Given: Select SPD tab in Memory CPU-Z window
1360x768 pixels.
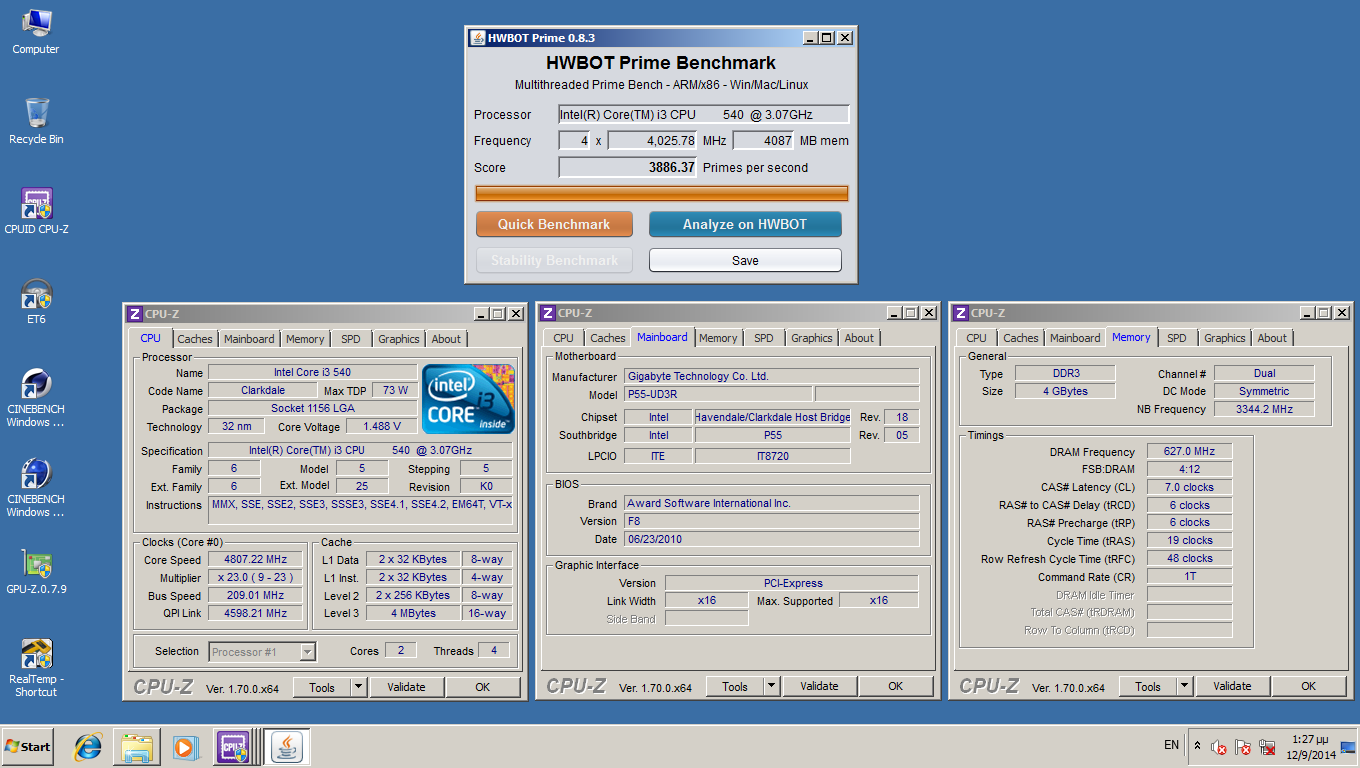Looking at the screenshot, I should (x=1177, y=338).
